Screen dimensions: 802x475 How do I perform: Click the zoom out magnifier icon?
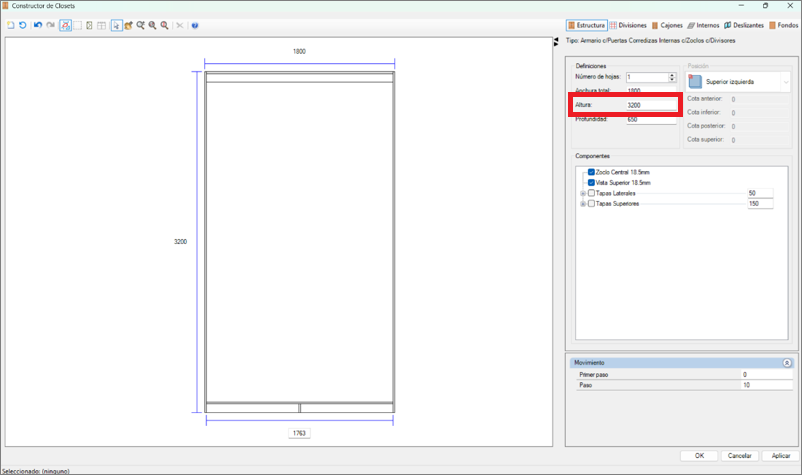click(165, 25)
